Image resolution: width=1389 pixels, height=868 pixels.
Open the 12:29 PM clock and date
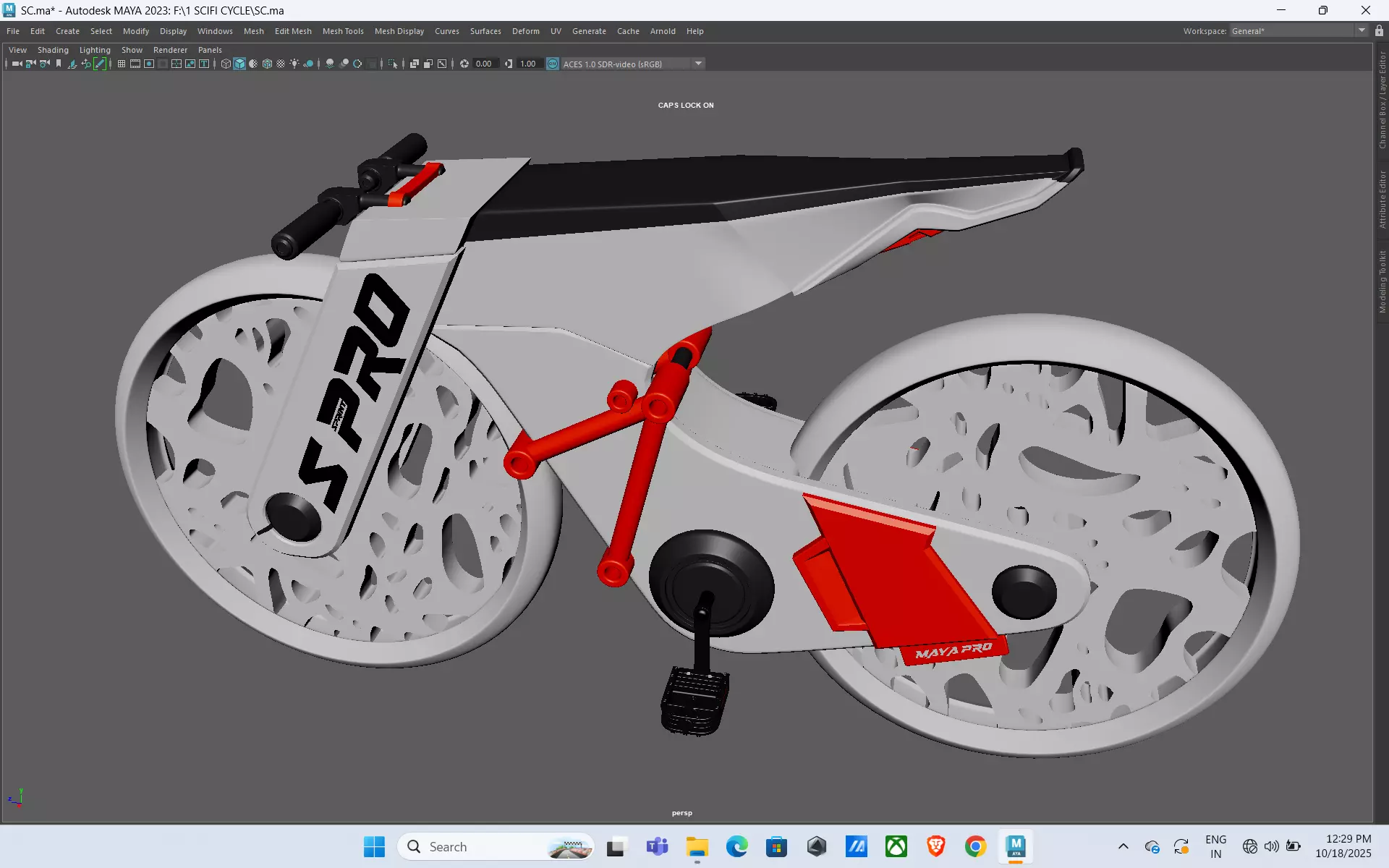coord(1343,846)
